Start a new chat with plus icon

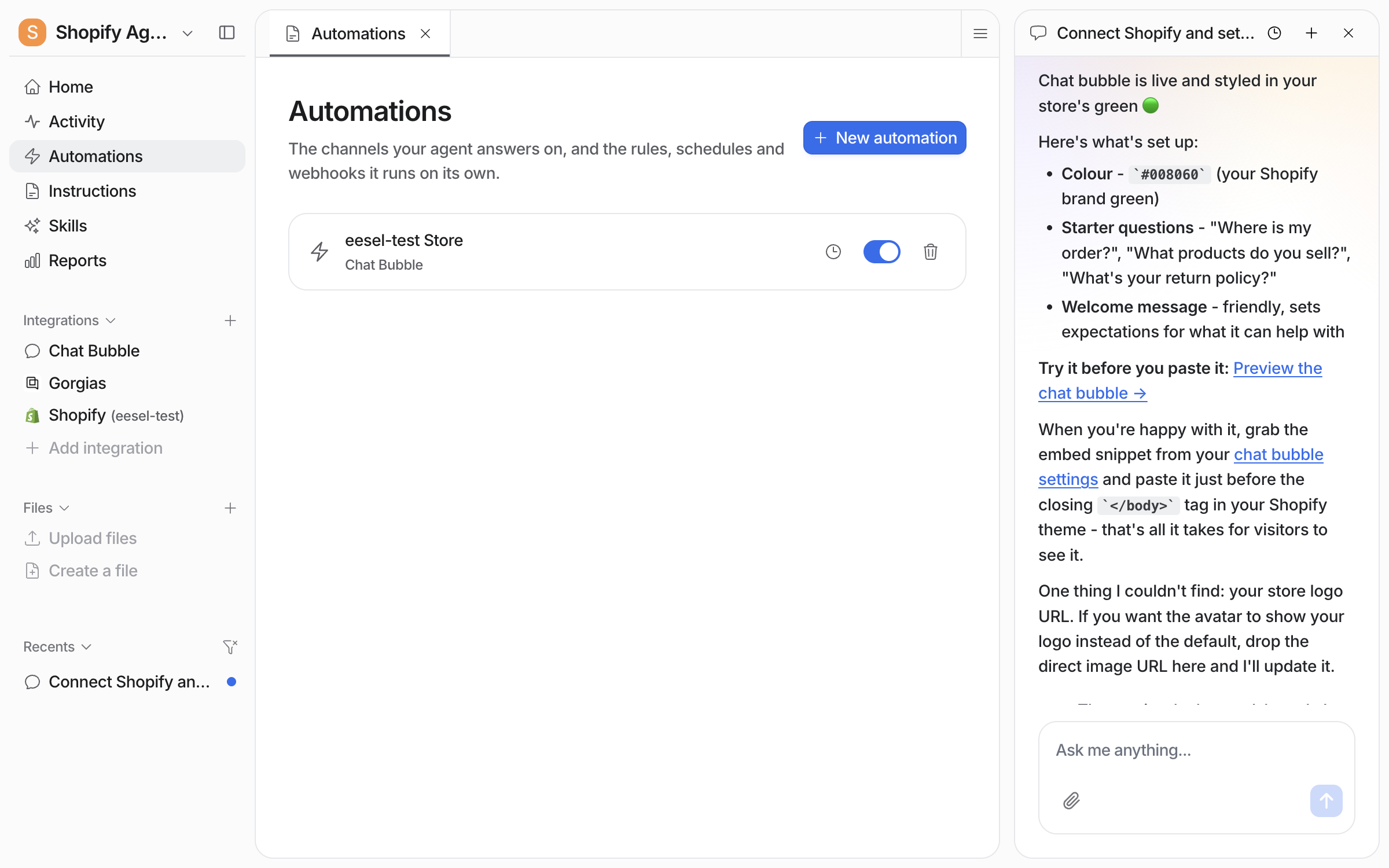(1311, 33)
